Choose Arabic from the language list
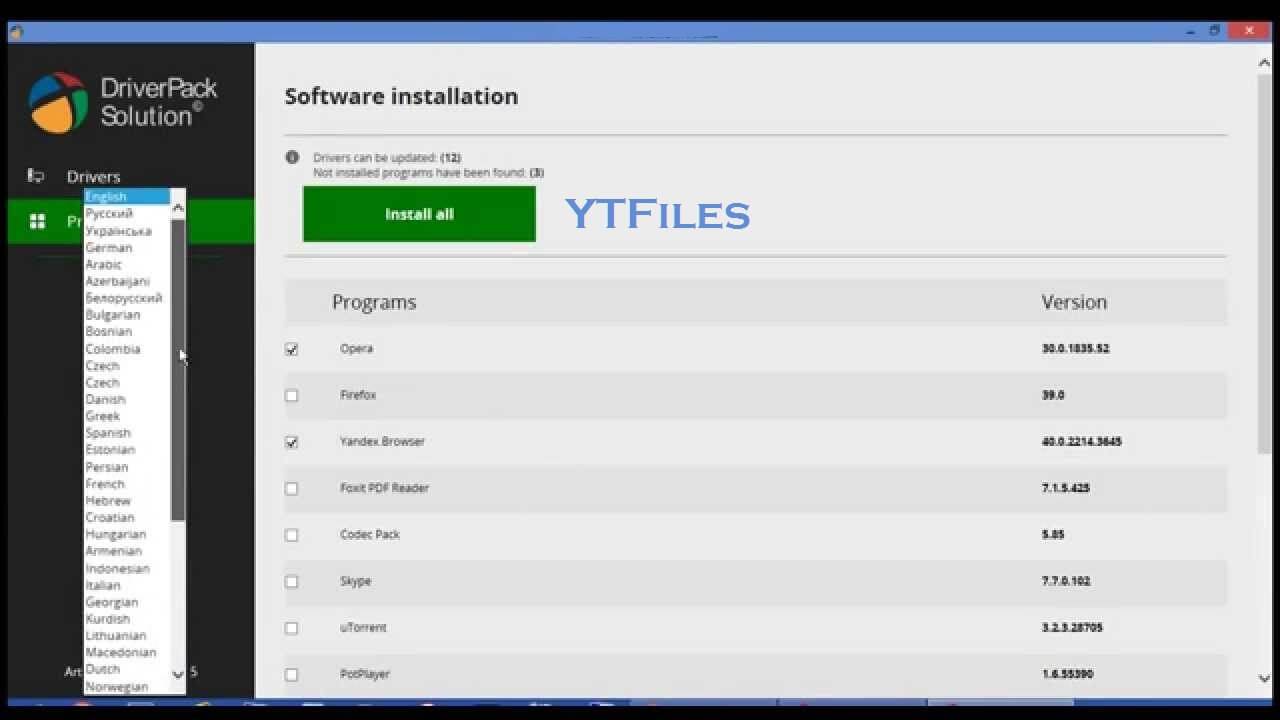This screenshot has height=720, width=1280. [127, 264]
